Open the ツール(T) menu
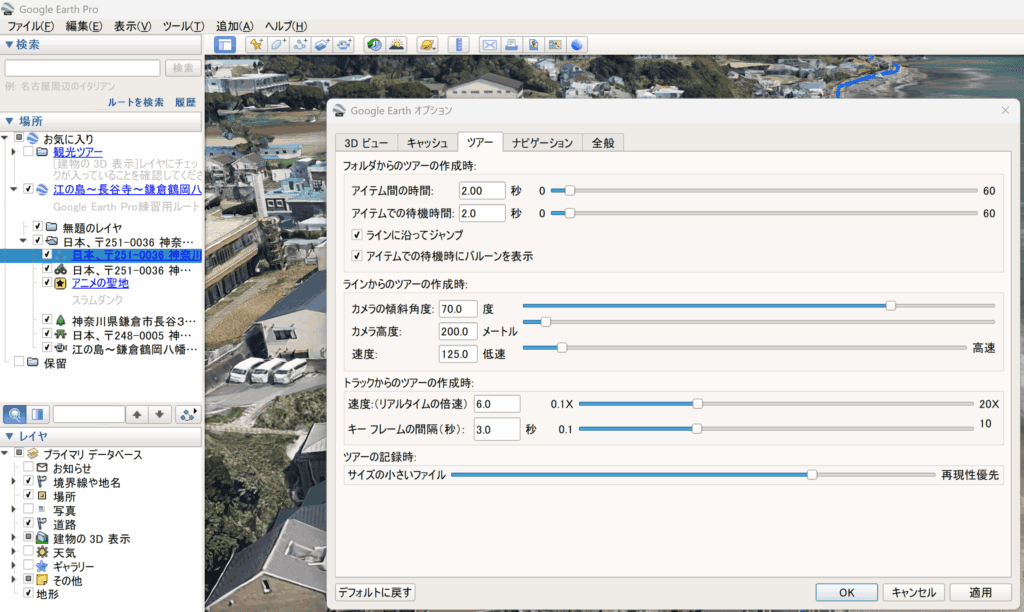 pyautogui.click(x=183, y=25)
